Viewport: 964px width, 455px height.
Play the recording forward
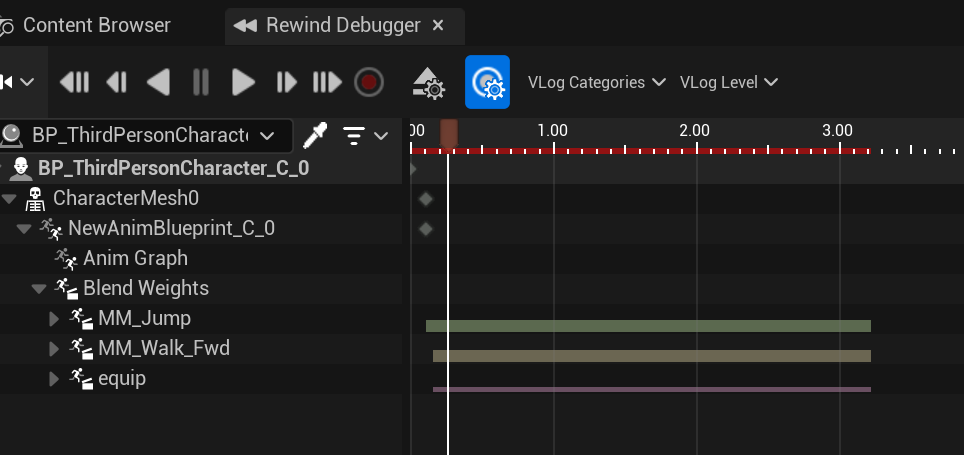243,82
